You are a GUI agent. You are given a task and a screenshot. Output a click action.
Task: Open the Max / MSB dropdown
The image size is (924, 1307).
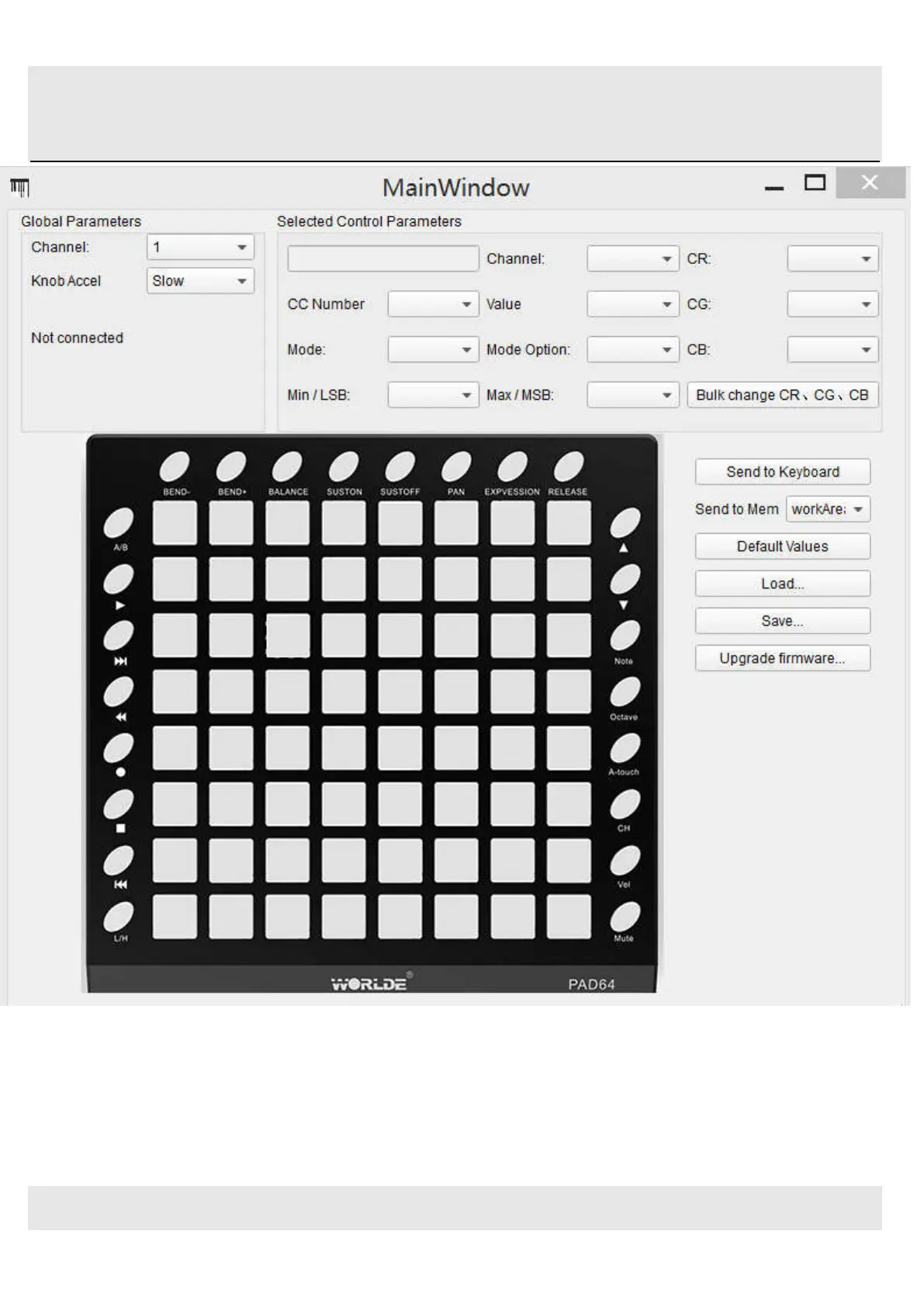(633, 395)
